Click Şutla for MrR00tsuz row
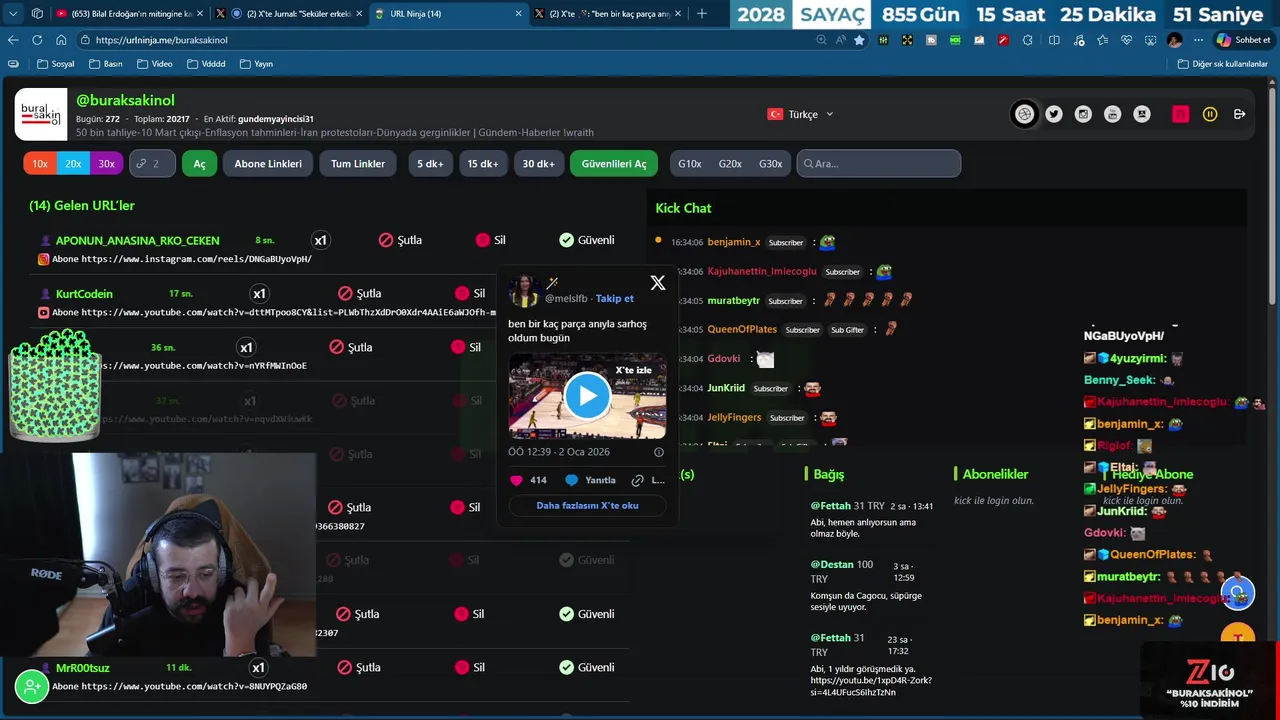Viewport: 1280px width, 720px height. 358,667
